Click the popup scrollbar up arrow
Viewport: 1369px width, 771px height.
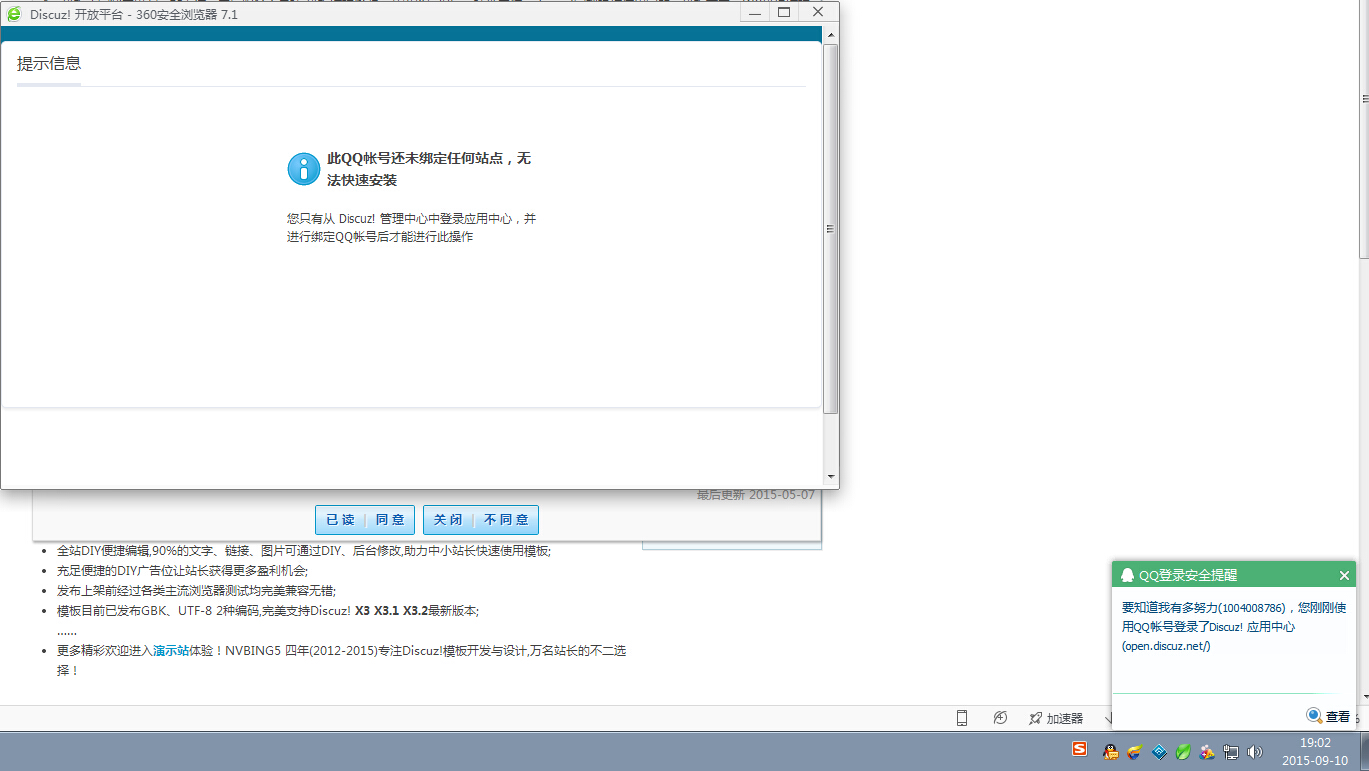pyautogui.click(x=830, y=35)
